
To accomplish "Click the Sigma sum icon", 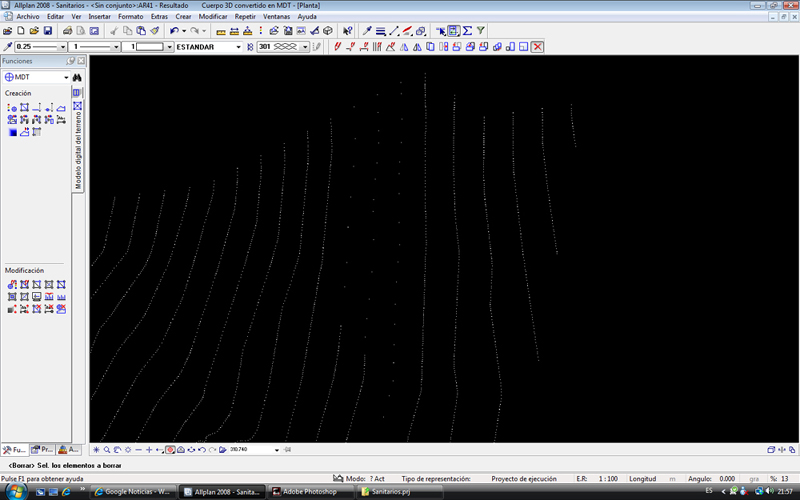I will (467, 31).
